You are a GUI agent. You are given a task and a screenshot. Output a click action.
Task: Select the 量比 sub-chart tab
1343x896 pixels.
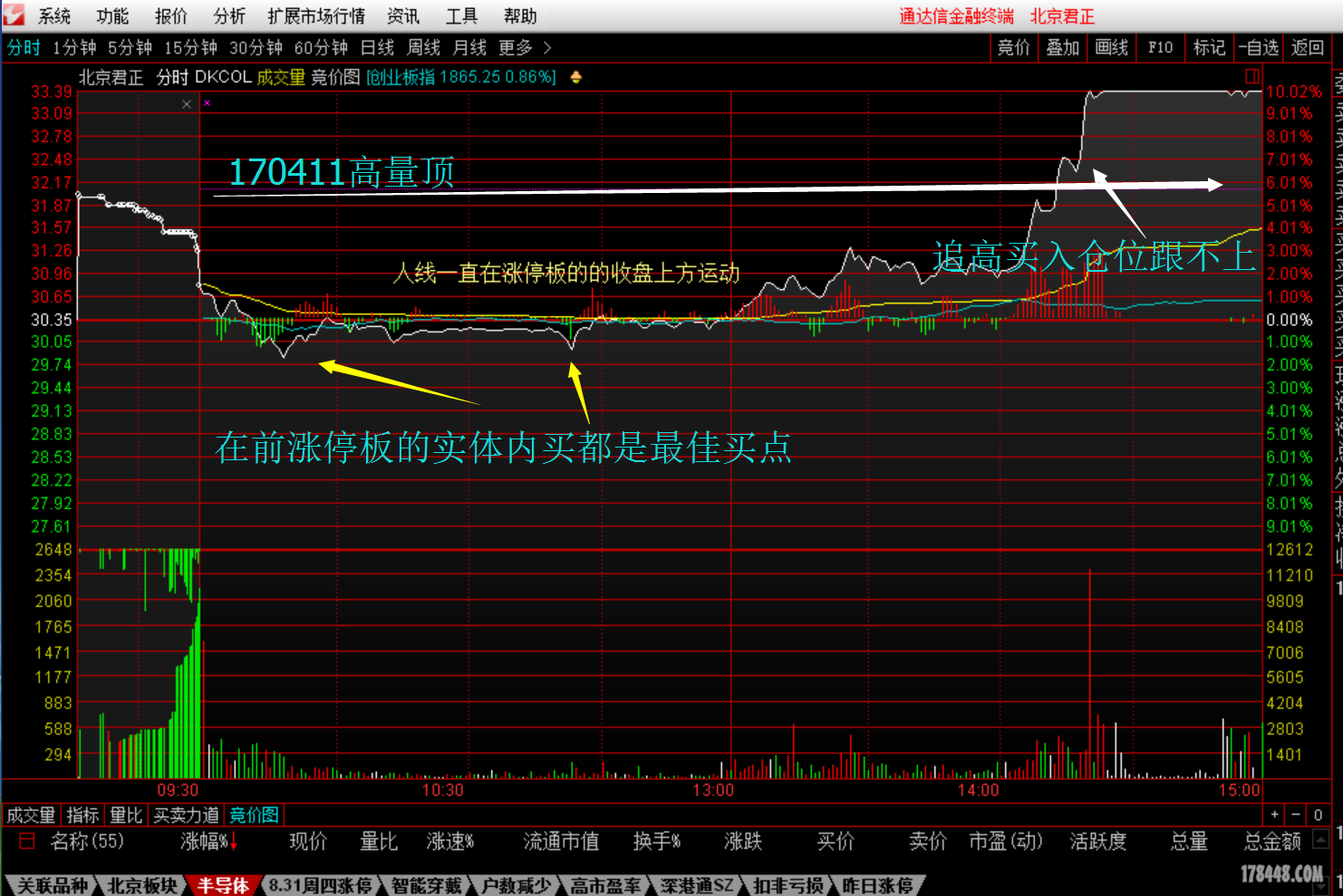(x=127, y=815)
